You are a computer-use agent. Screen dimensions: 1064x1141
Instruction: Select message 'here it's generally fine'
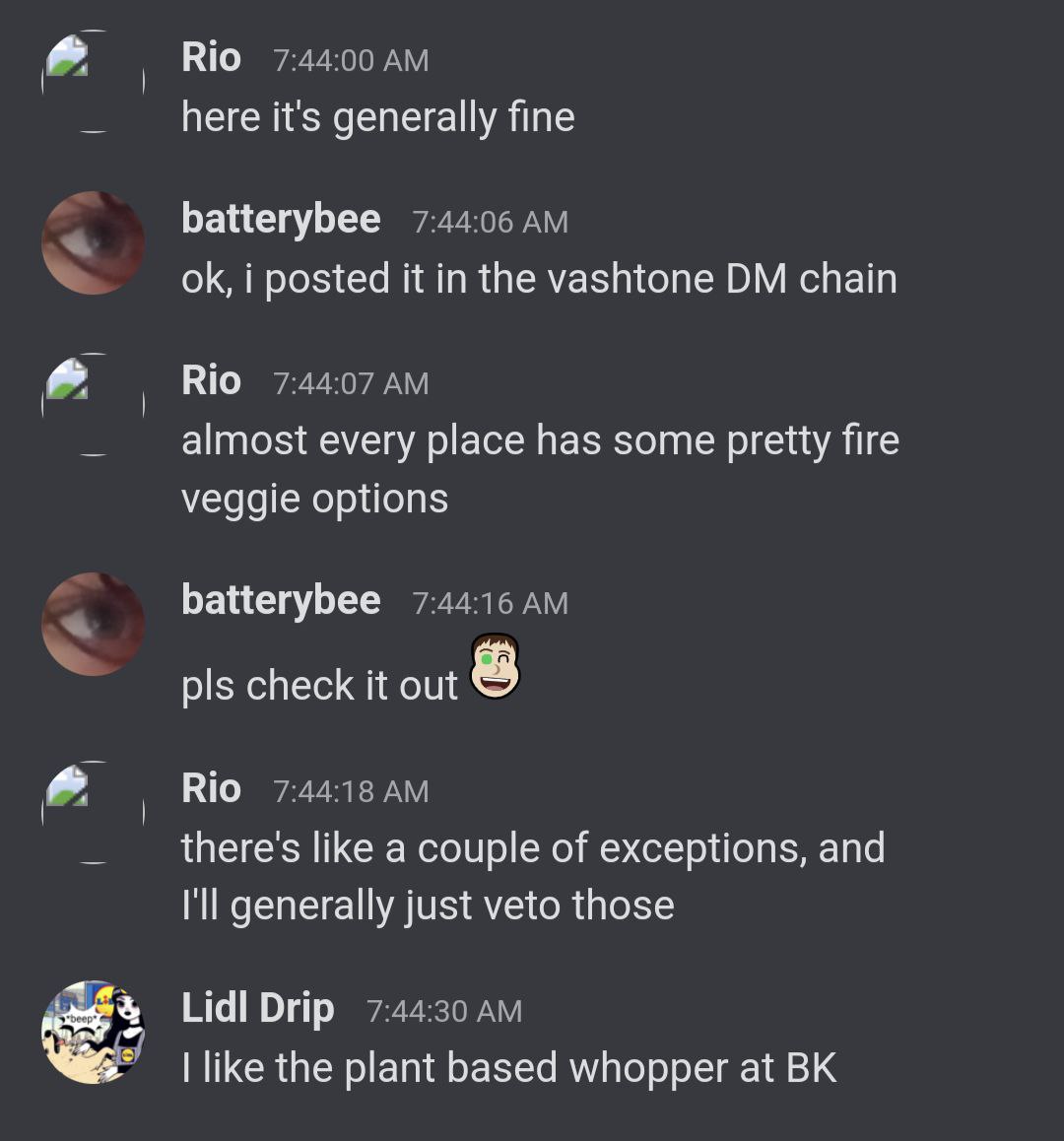377,118
